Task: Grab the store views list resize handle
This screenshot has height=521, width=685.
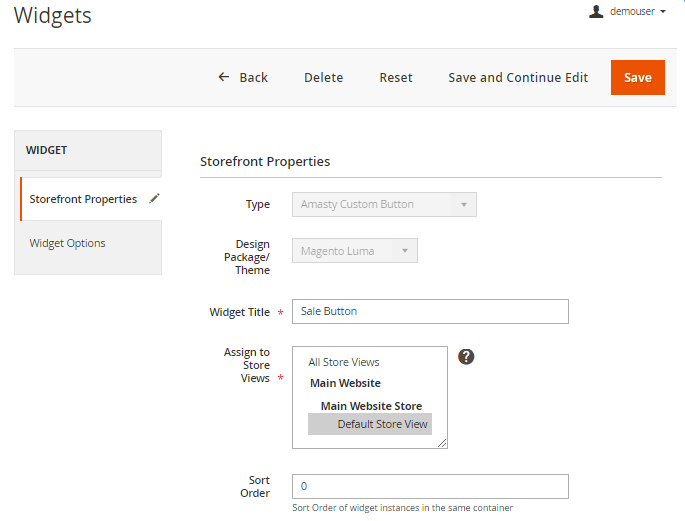Action: [442, 443]
